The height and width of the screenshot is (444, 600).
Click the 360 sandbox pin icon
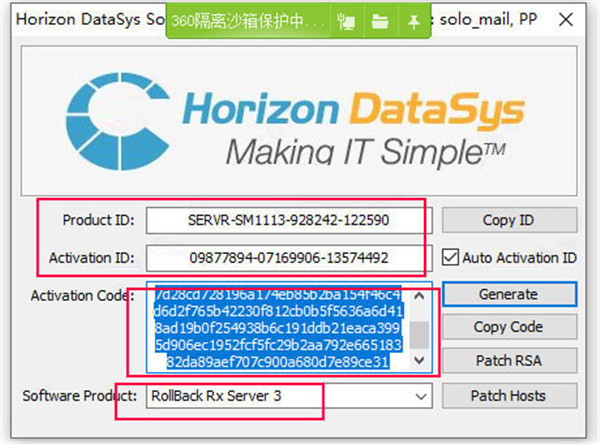[414, 21]
